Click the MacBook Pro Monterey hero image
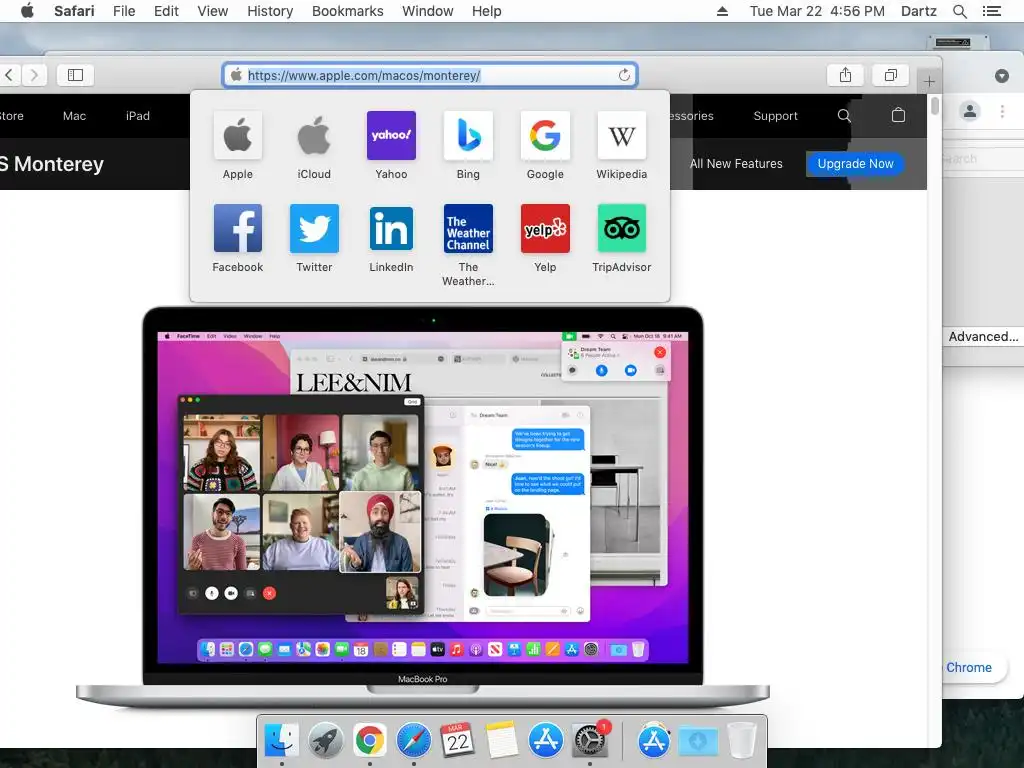 point(423,506)
